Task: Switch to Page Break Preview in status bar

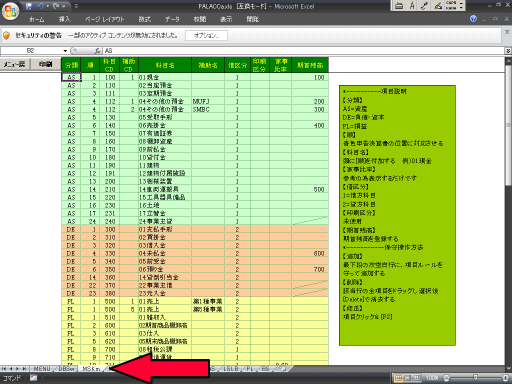Action: [x=417, y=378]
